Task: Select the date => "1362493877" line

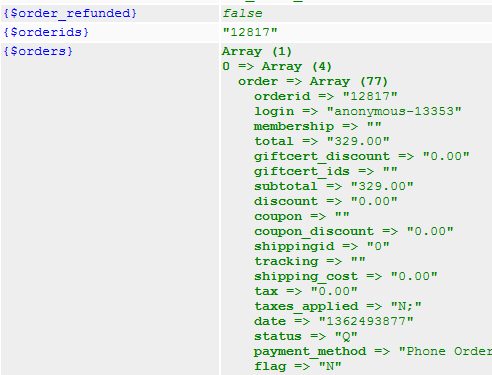Action: pos(334,321)
